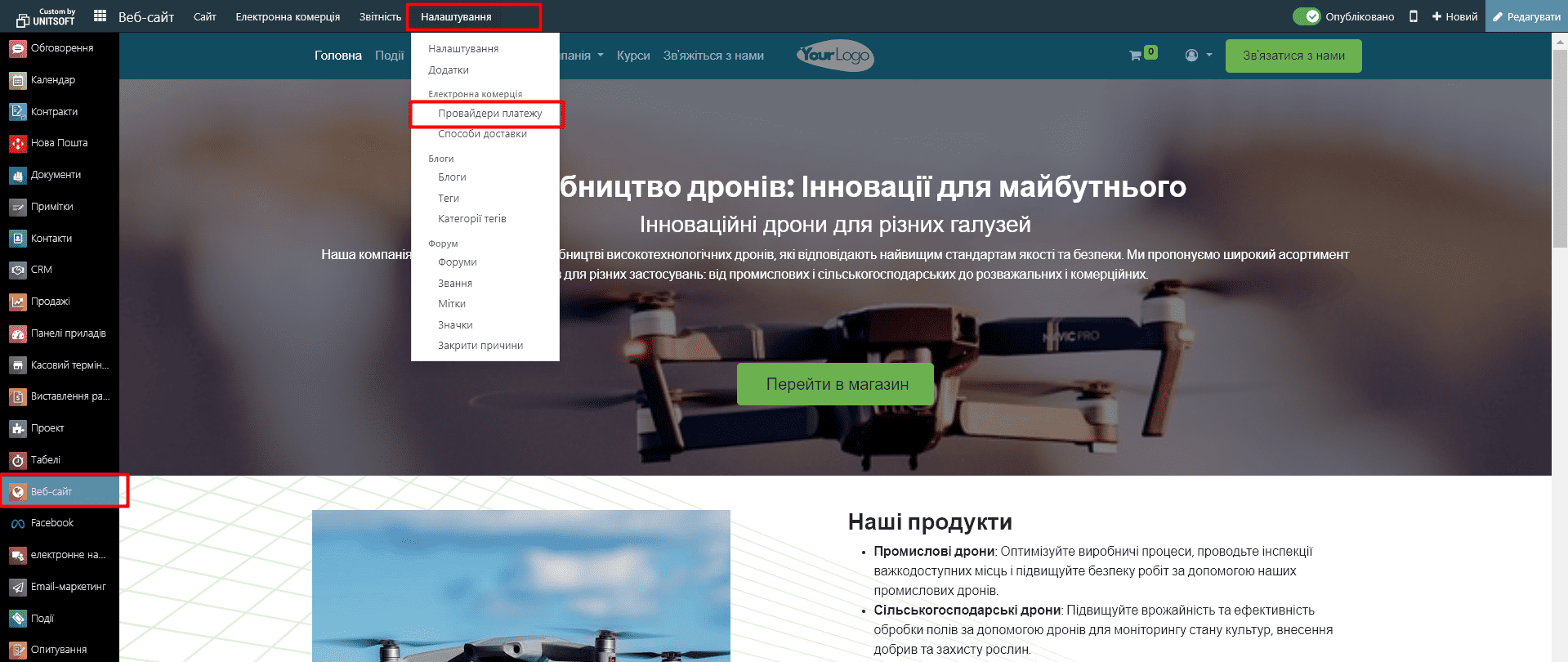
Task: Open the Facebook sidebar app
Action: 18,524
